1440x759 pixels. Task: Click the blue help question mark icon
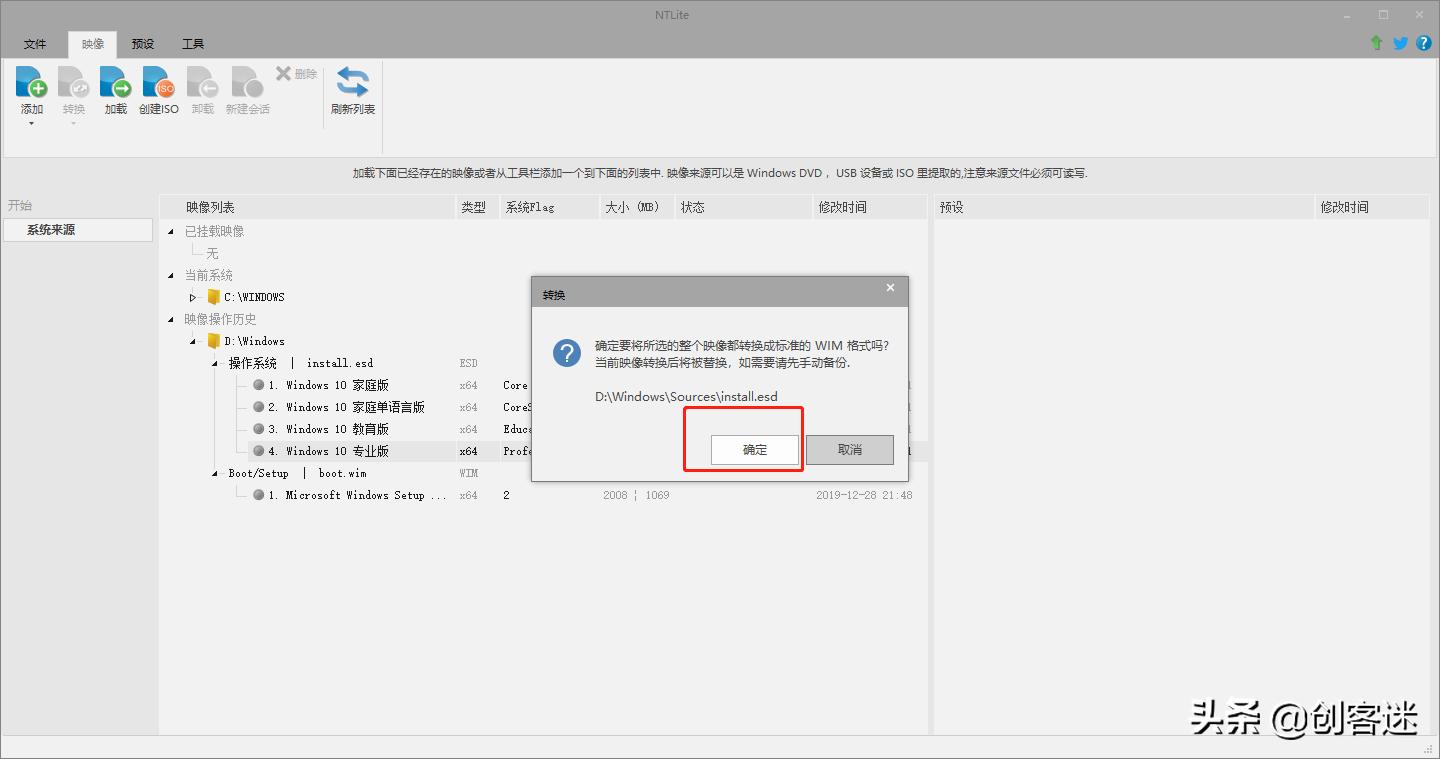(1424, 43)
